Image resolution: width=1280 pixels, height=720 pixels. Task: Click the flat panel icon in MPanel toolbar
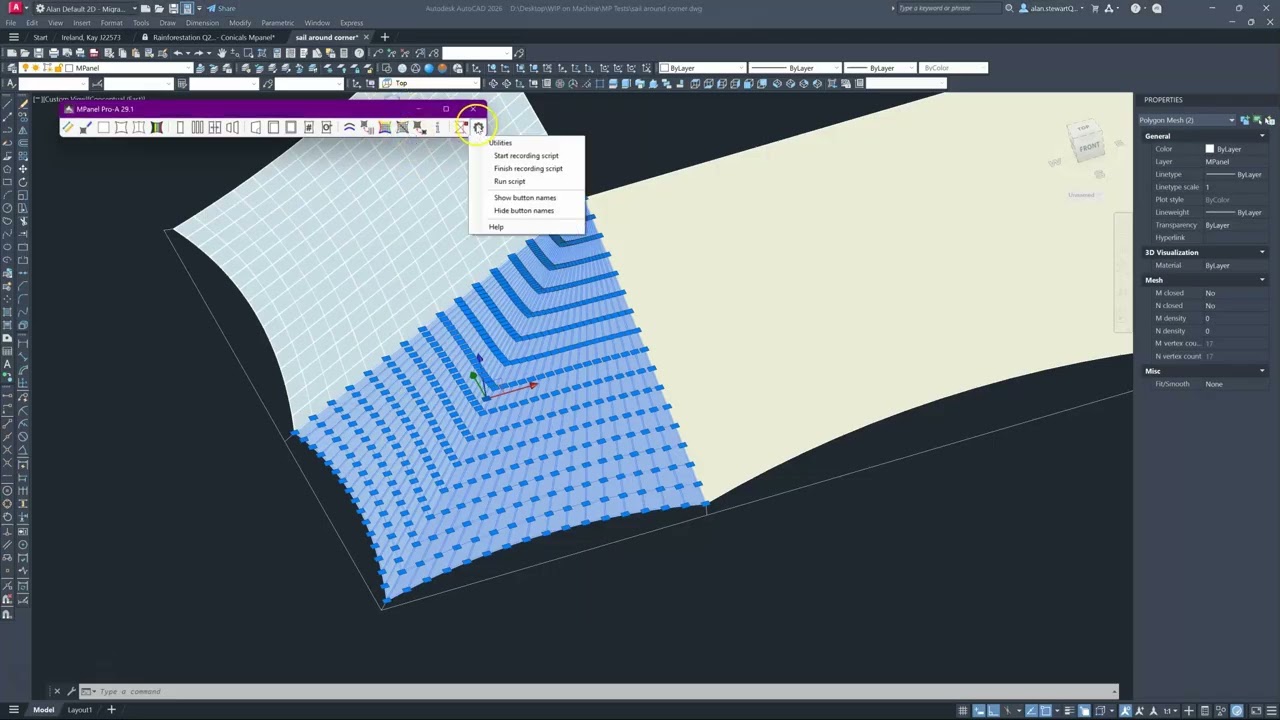[103, 127]
